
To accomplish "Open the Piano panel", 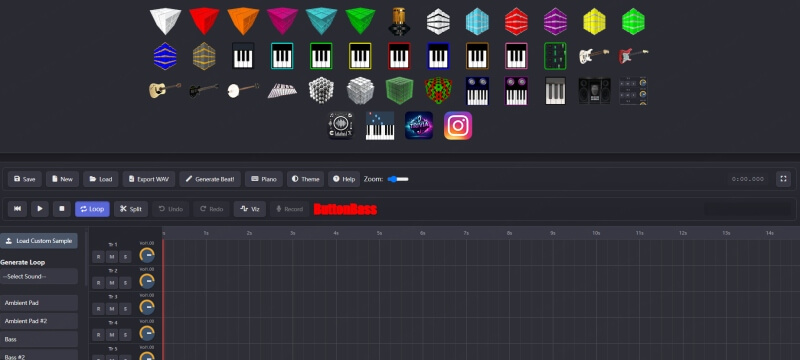I will tap(264, 179).
